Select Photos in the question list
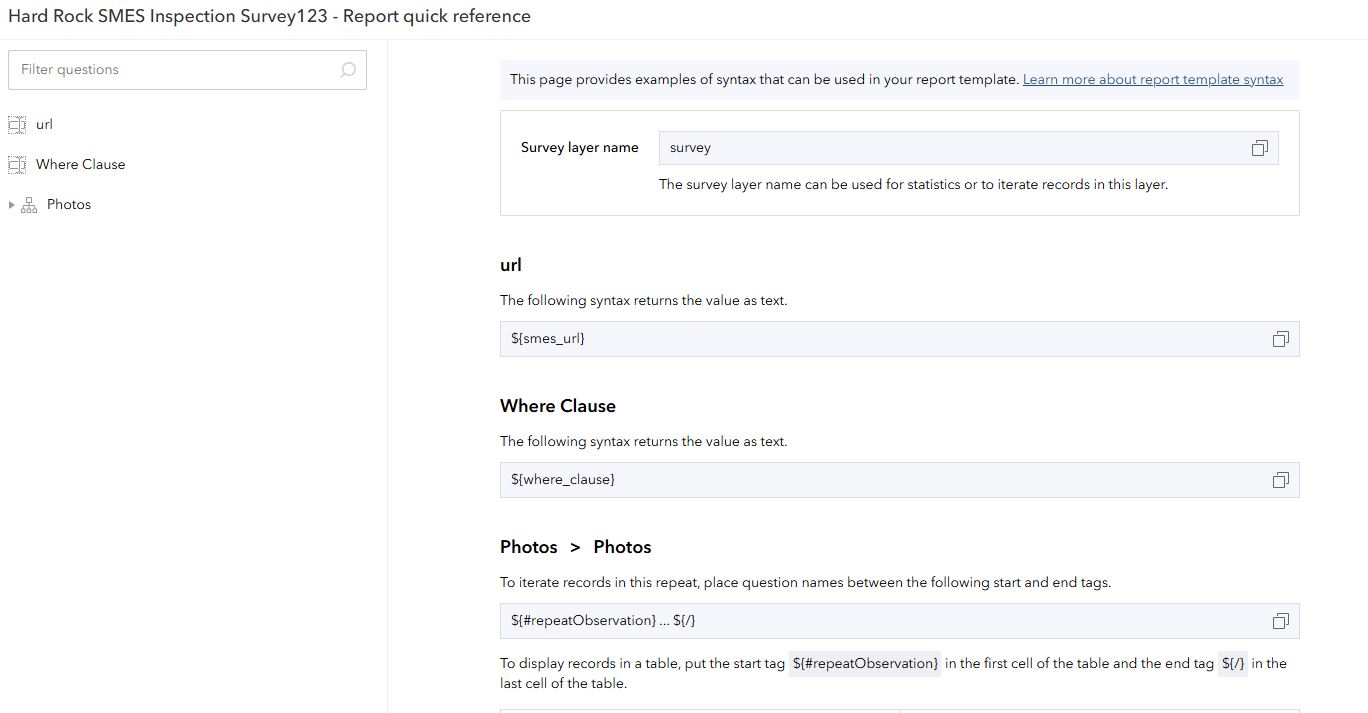1368x713 pixels. coord(68,205)
